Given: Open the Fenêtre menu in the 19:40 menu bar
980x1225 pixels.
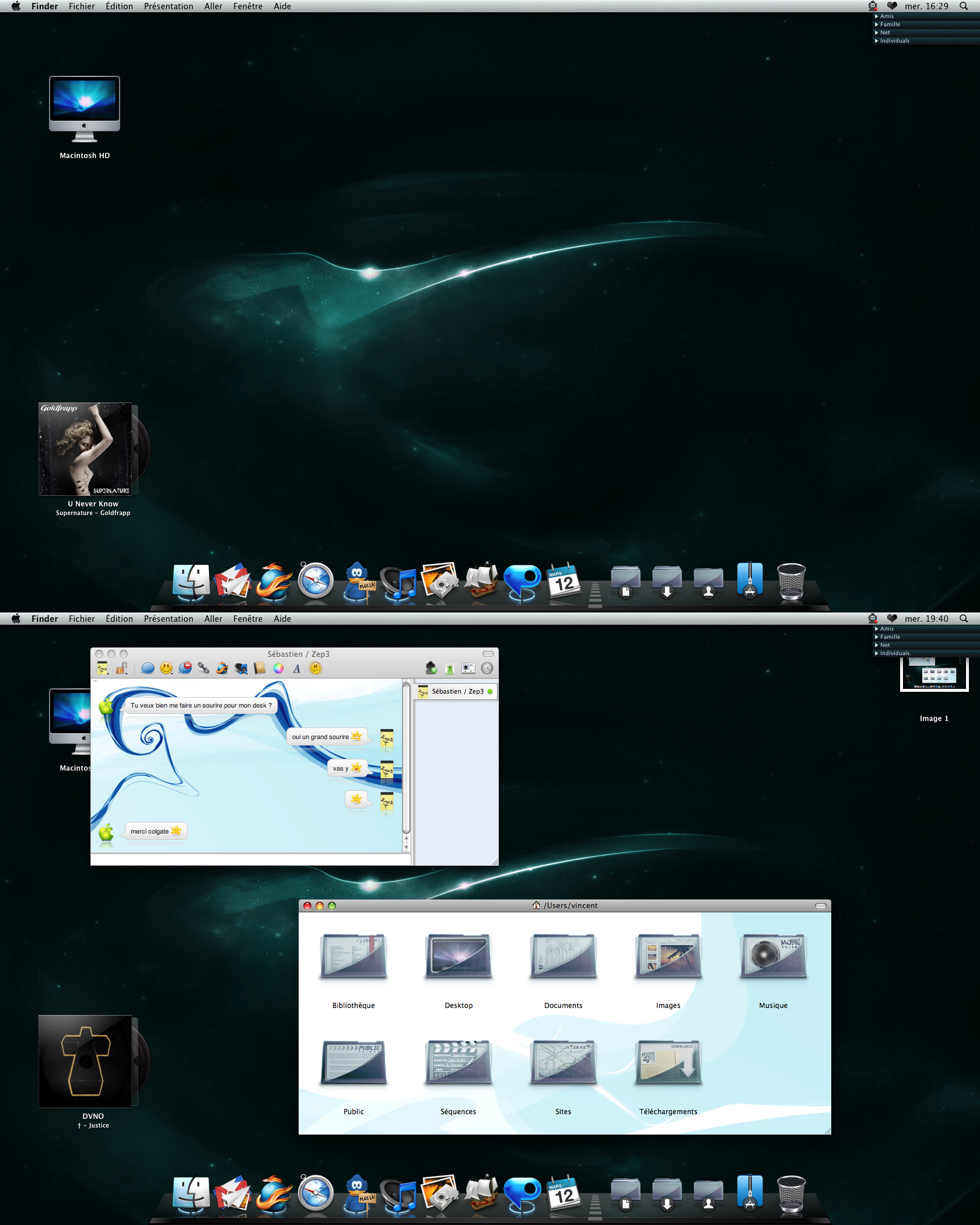Looking at the screenshot, I should (x=248, y=619).
